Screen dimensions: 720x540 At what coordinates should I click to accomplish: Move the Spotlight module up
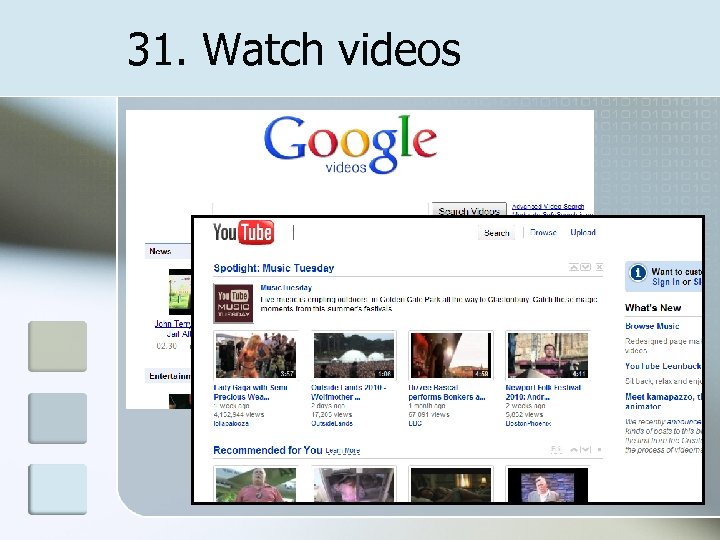[574, 267]
